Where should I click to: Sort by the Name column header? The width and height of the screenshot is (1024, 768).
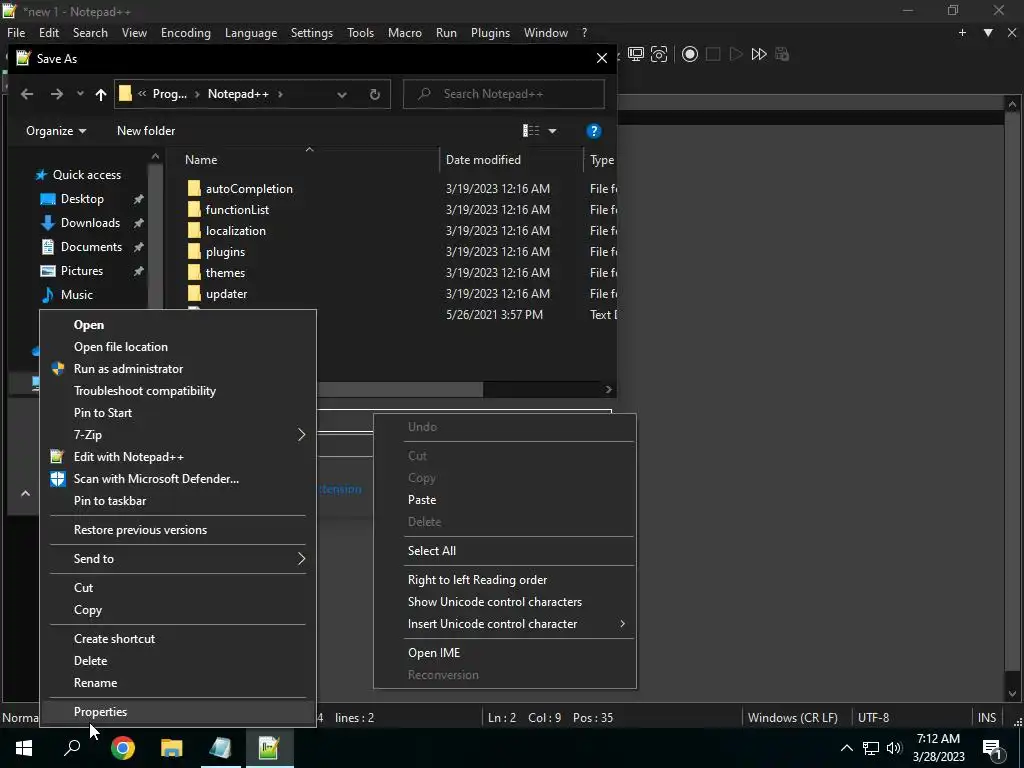(x=201, y=160)
